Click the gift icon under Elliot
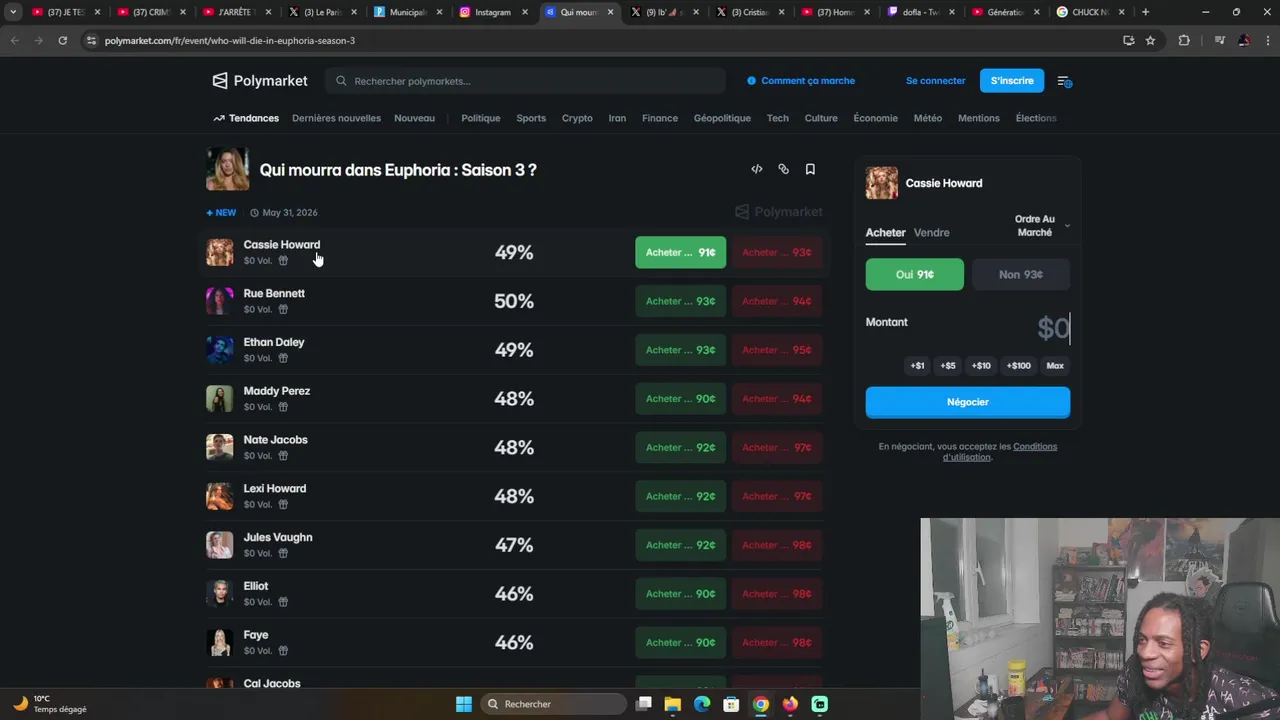Image resolution: width=1280 pixels, height=720 pixels. coord(283,602)
